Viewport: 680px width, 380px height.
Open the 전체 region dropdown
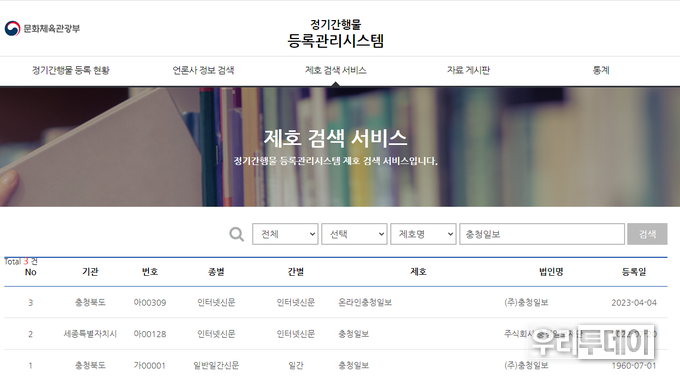coord(285,234)
